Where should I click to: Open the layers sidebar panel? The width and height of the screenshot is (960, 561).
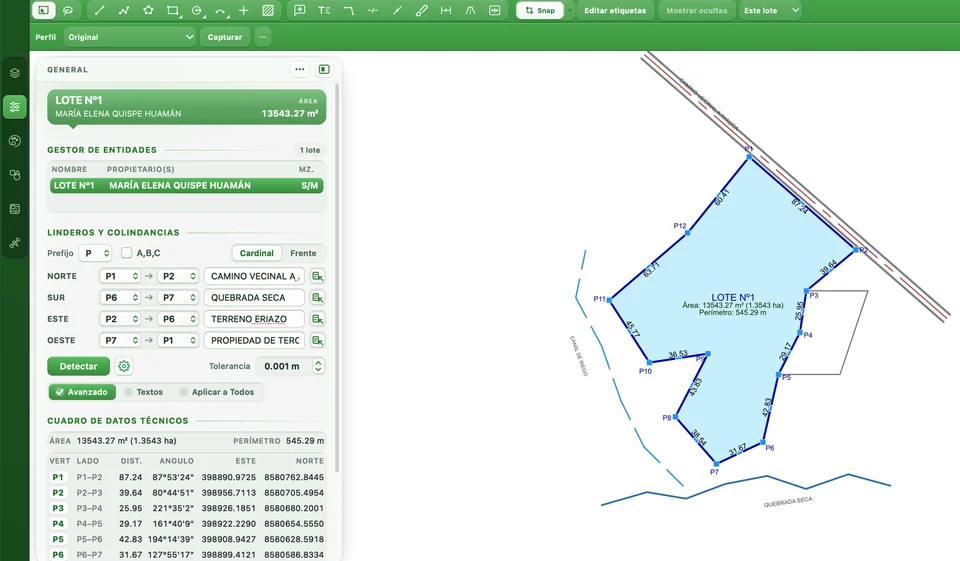pyautogui.click(x=15, y=73)
